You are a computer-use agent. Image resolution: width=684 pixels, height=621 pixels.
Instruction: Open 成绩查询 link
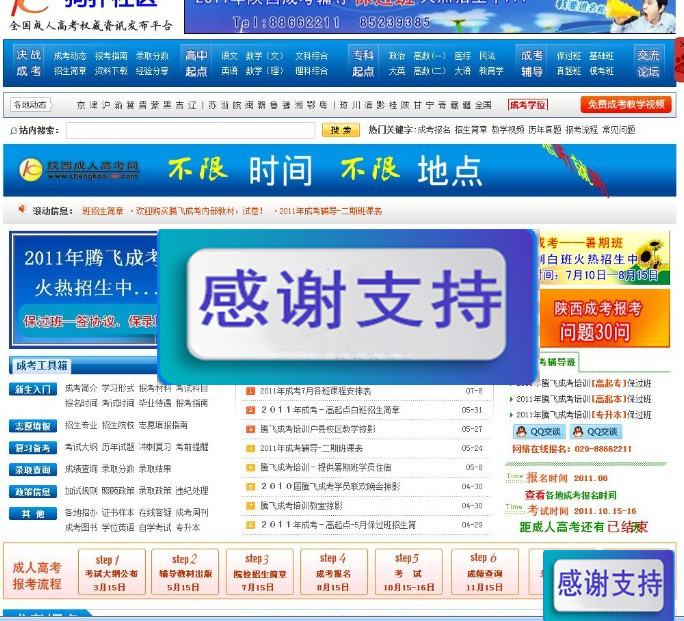pos(81,469)
